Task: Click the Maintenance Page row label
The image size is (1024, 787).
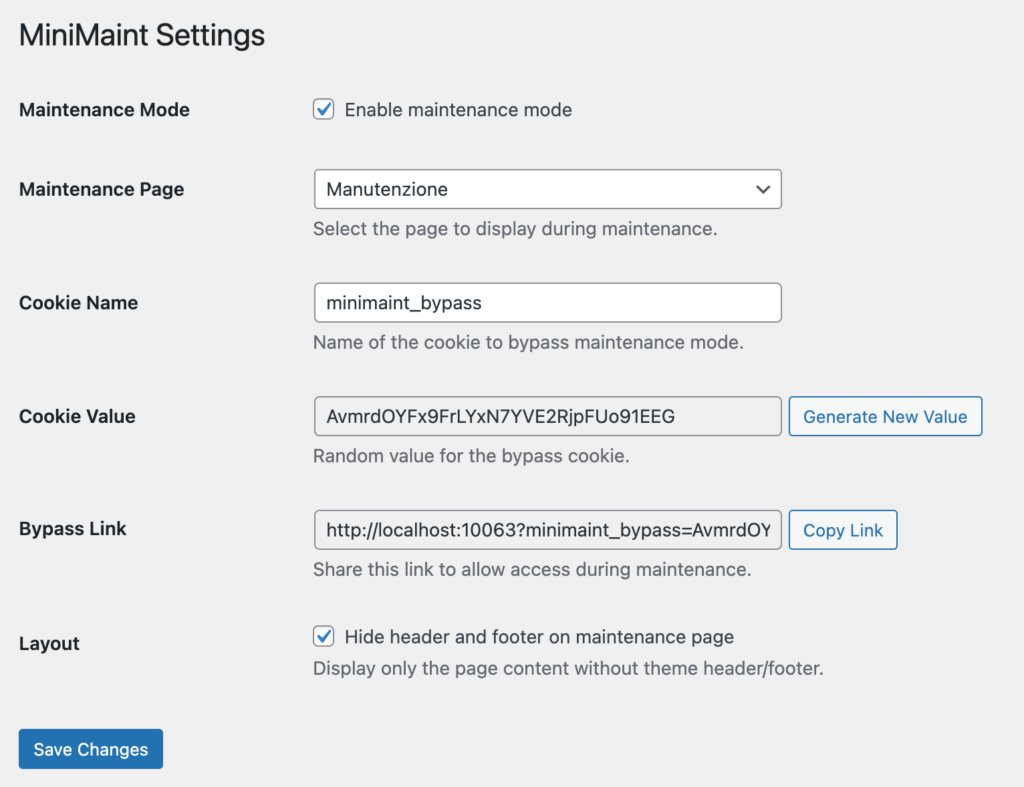Action: pyautogui.click(x=101, y=189)
